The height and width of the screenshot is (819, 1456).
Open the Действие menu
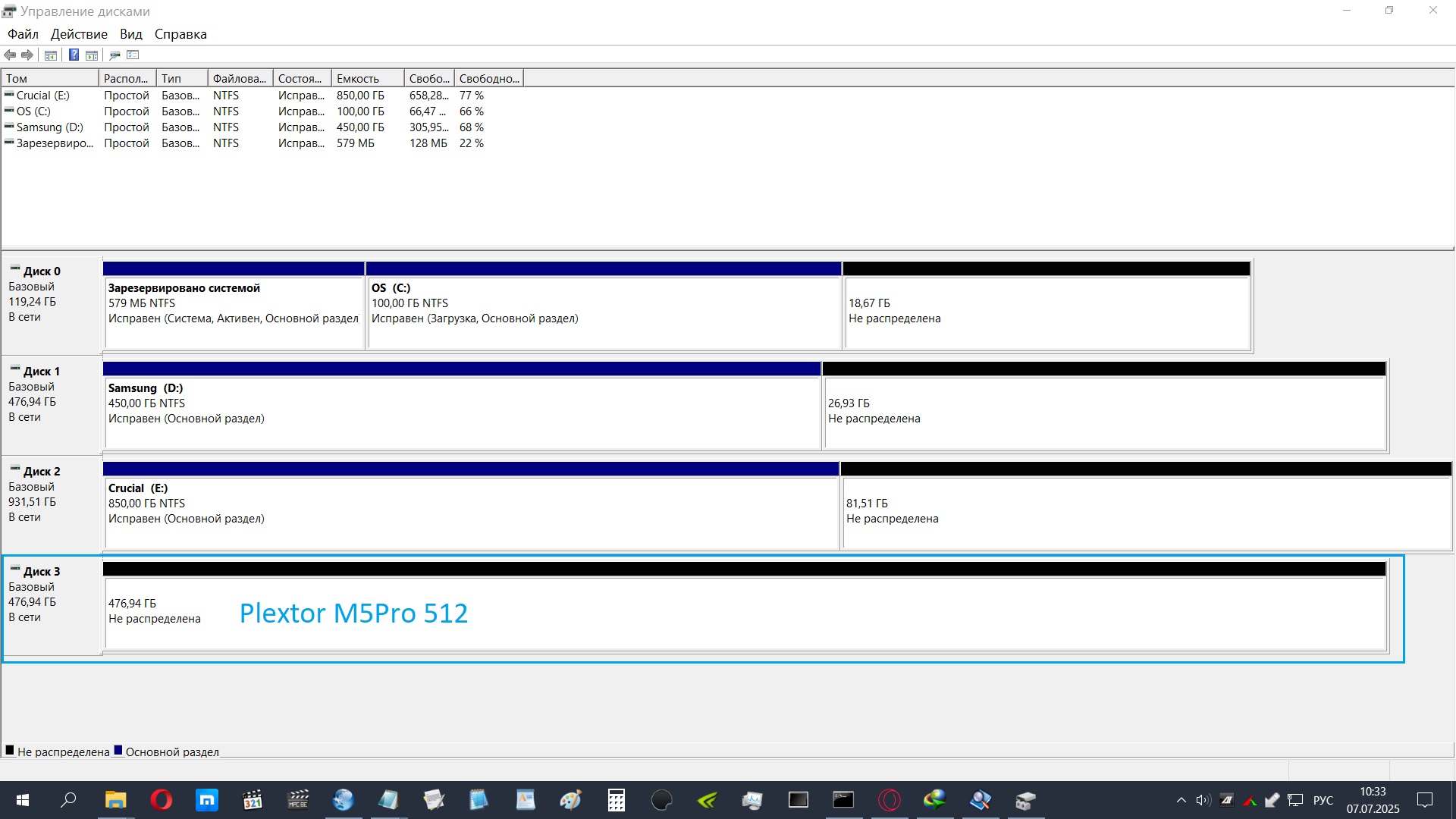point(79,34)
